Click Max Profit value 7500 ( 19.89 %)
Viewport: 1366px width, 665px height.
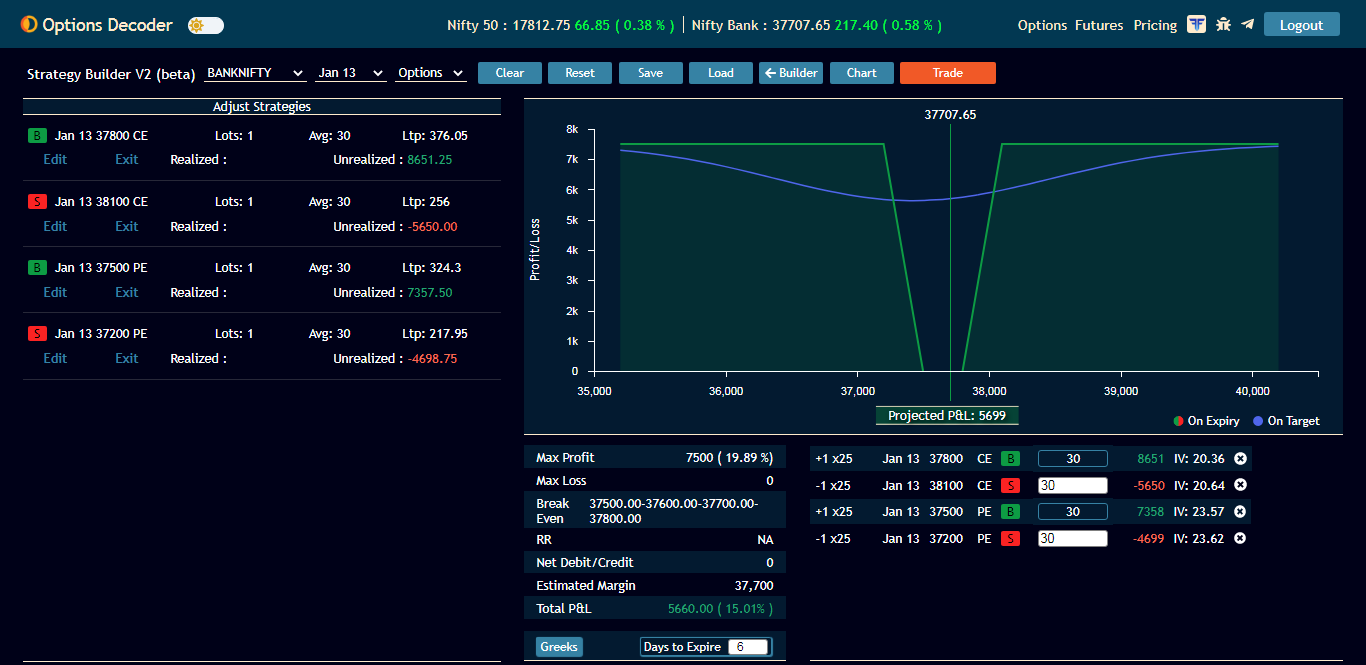(x=729, y=458)
